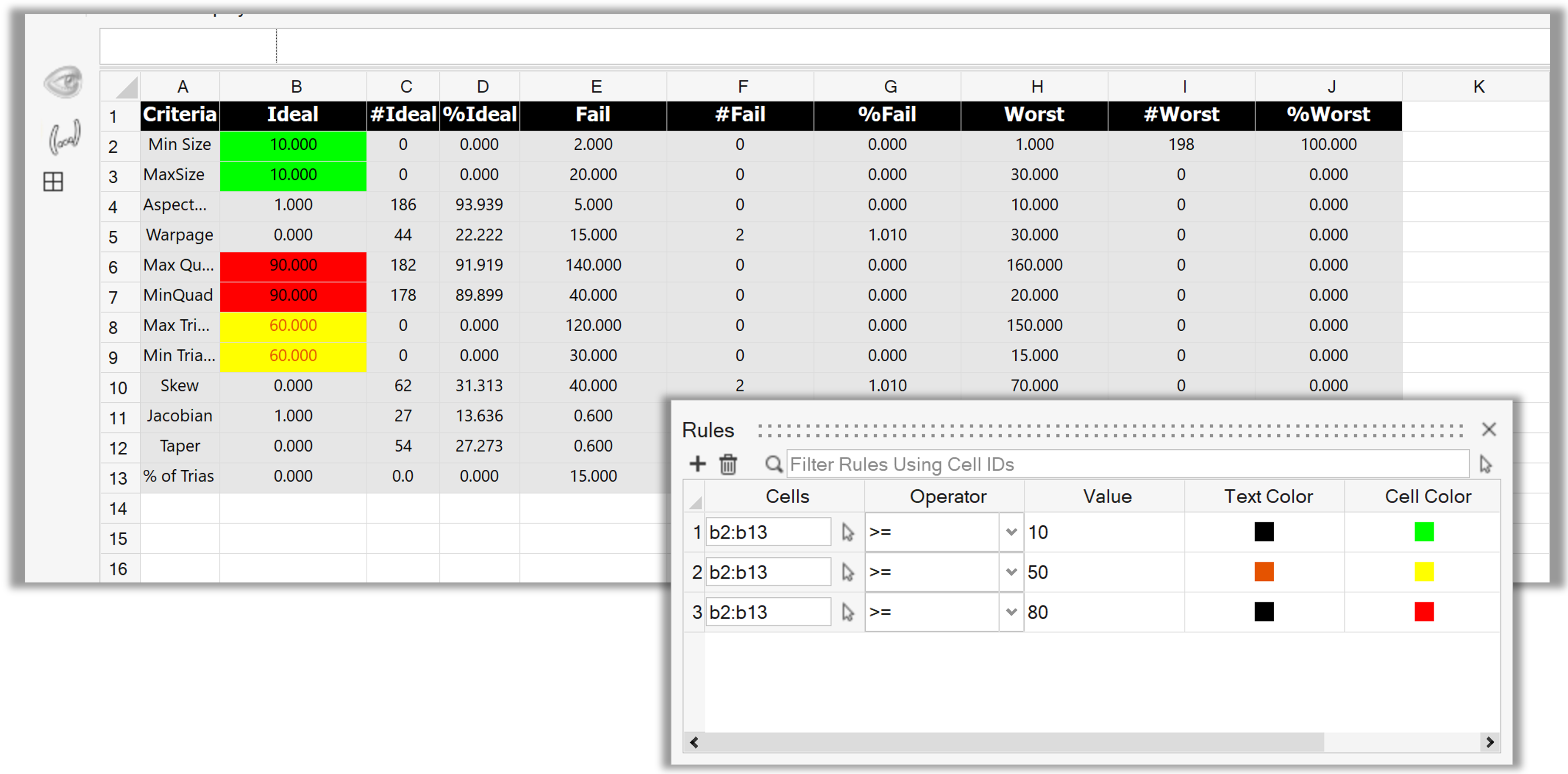The image size is (1568, 774).
Task: Delete rule using the trash icon
Action: (x=728, y=464)
